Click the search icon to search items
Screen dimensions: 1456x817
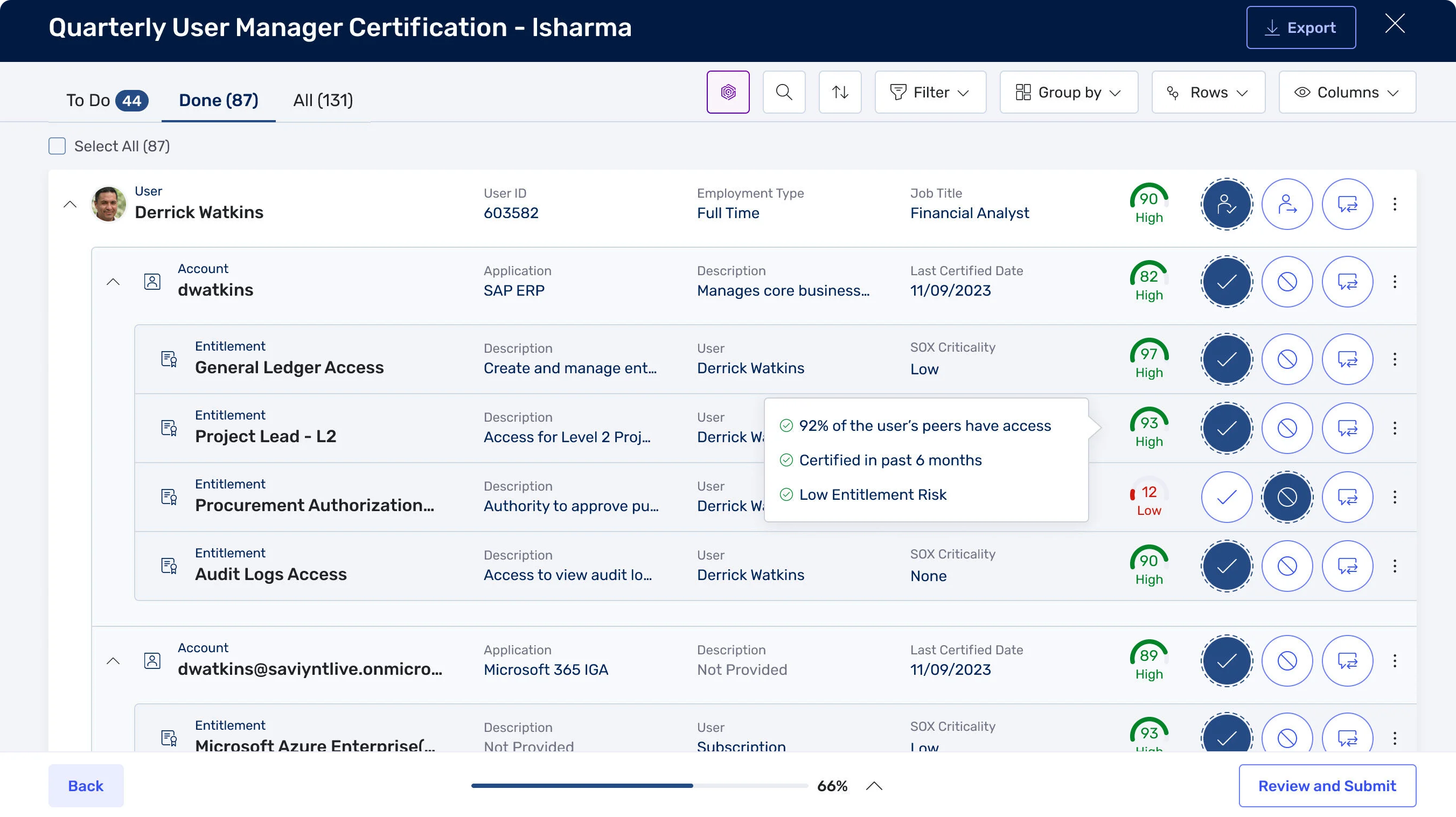tap(784, 92)
